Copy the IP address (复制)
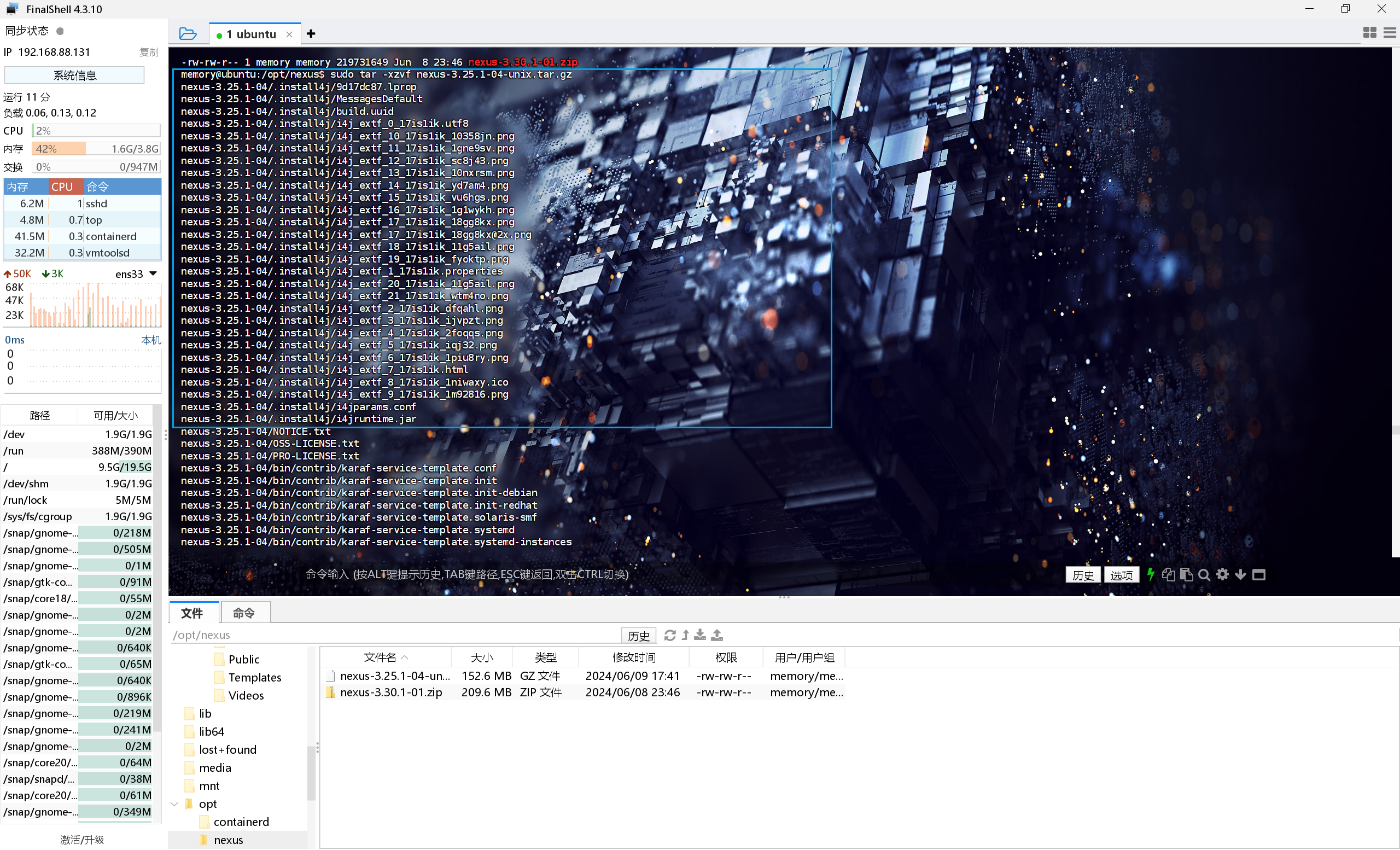 click(x=149, y=53)
